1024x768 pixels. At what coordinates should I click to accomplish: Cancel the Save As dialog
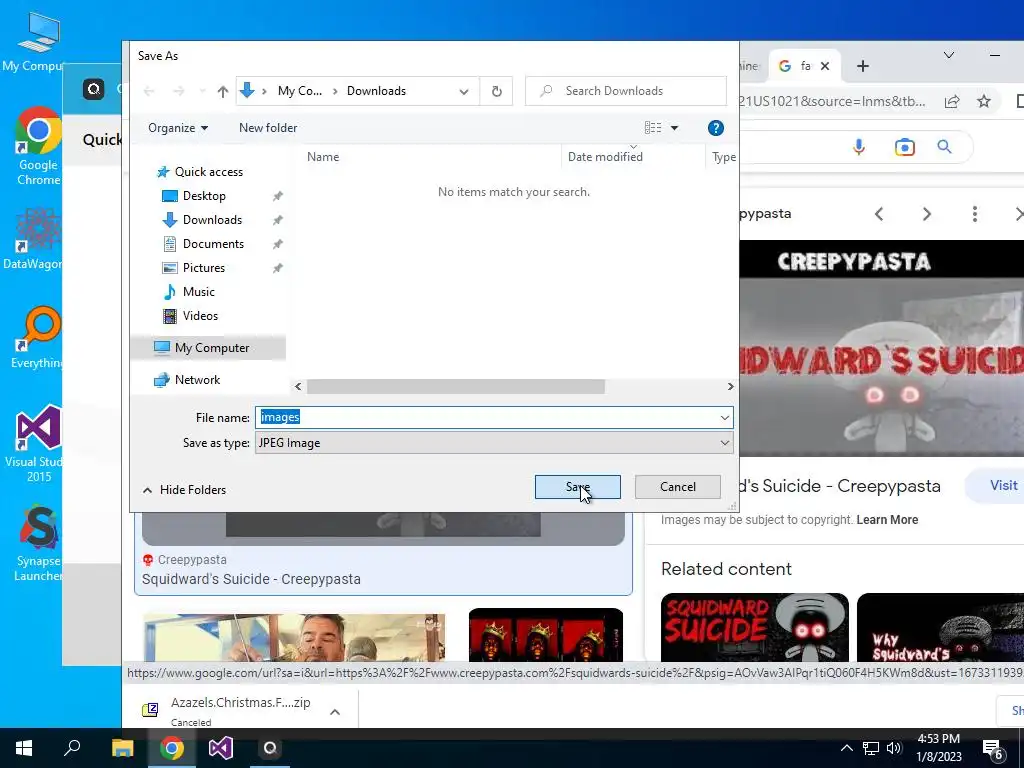click(x=677, y=487)
